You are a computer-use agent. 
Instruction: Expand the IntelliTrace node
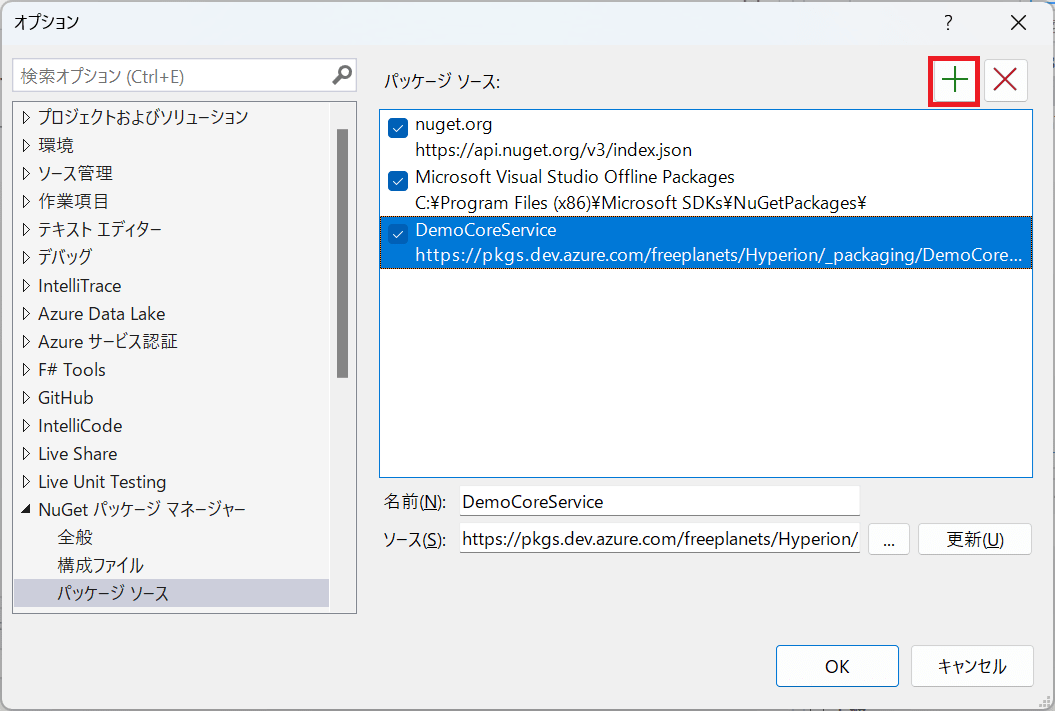(26, 286)
